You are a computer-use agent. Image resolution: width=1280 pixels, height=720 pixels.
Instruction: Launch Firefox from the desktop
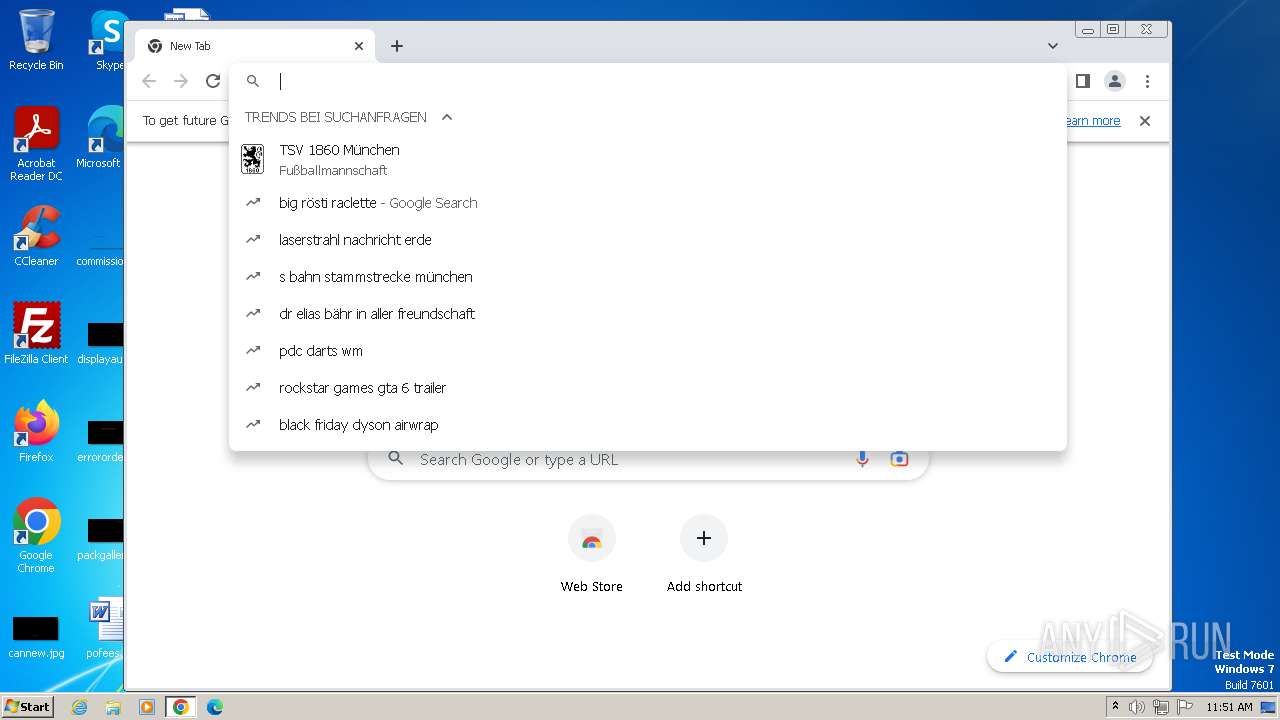pos(36,432)
